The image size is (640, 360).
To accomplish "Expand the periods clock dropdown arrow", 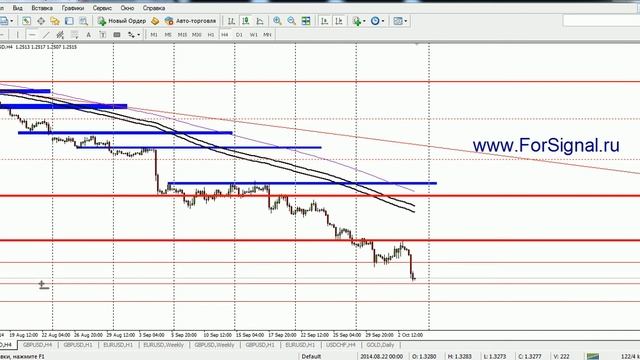I will tap(383, 21).
